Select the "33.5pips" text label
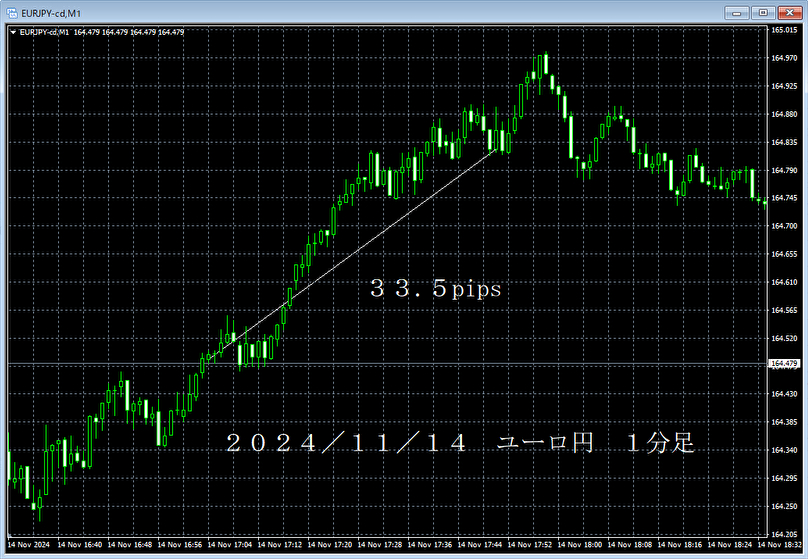Image resolution: width=808 pixels, height=559 pixels. 435,289
